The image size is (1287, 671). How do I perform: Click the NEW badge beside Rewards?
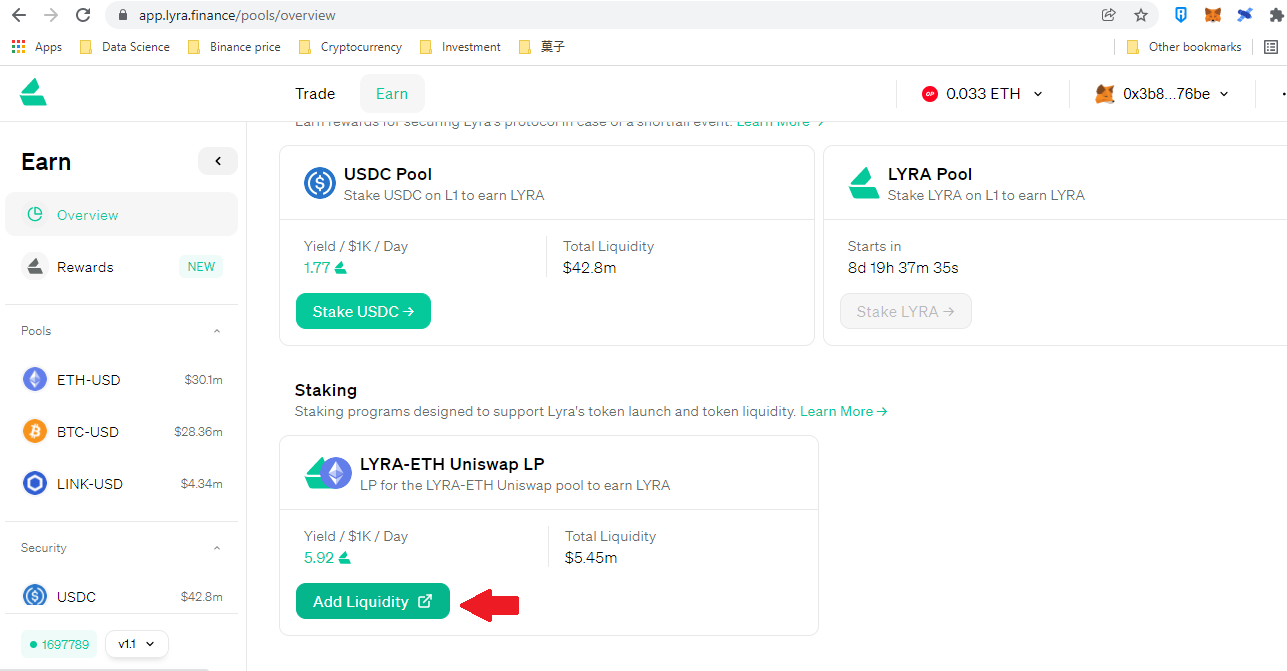click(x=201, y=267)
